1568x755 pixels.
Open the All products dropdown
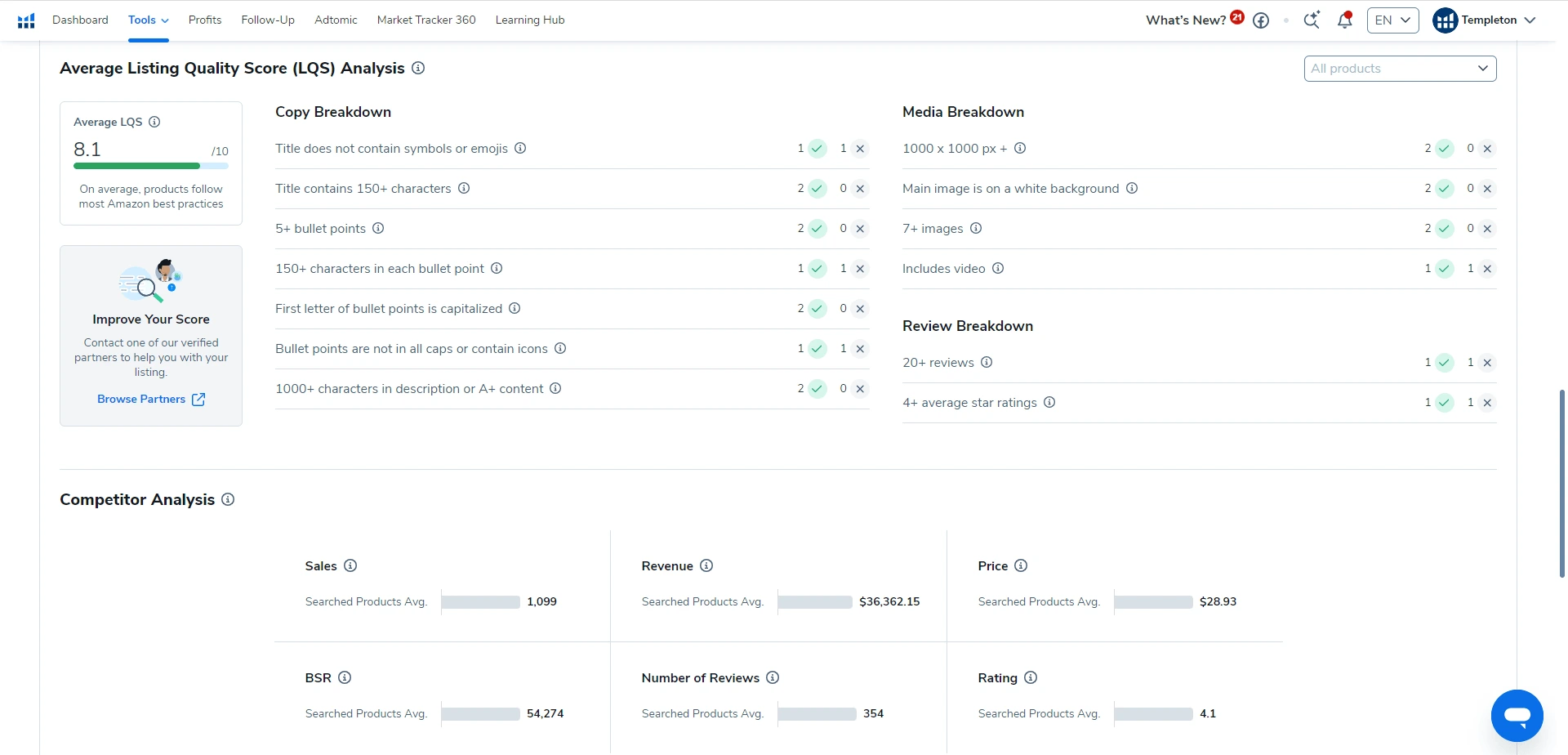pos(1400,69)
